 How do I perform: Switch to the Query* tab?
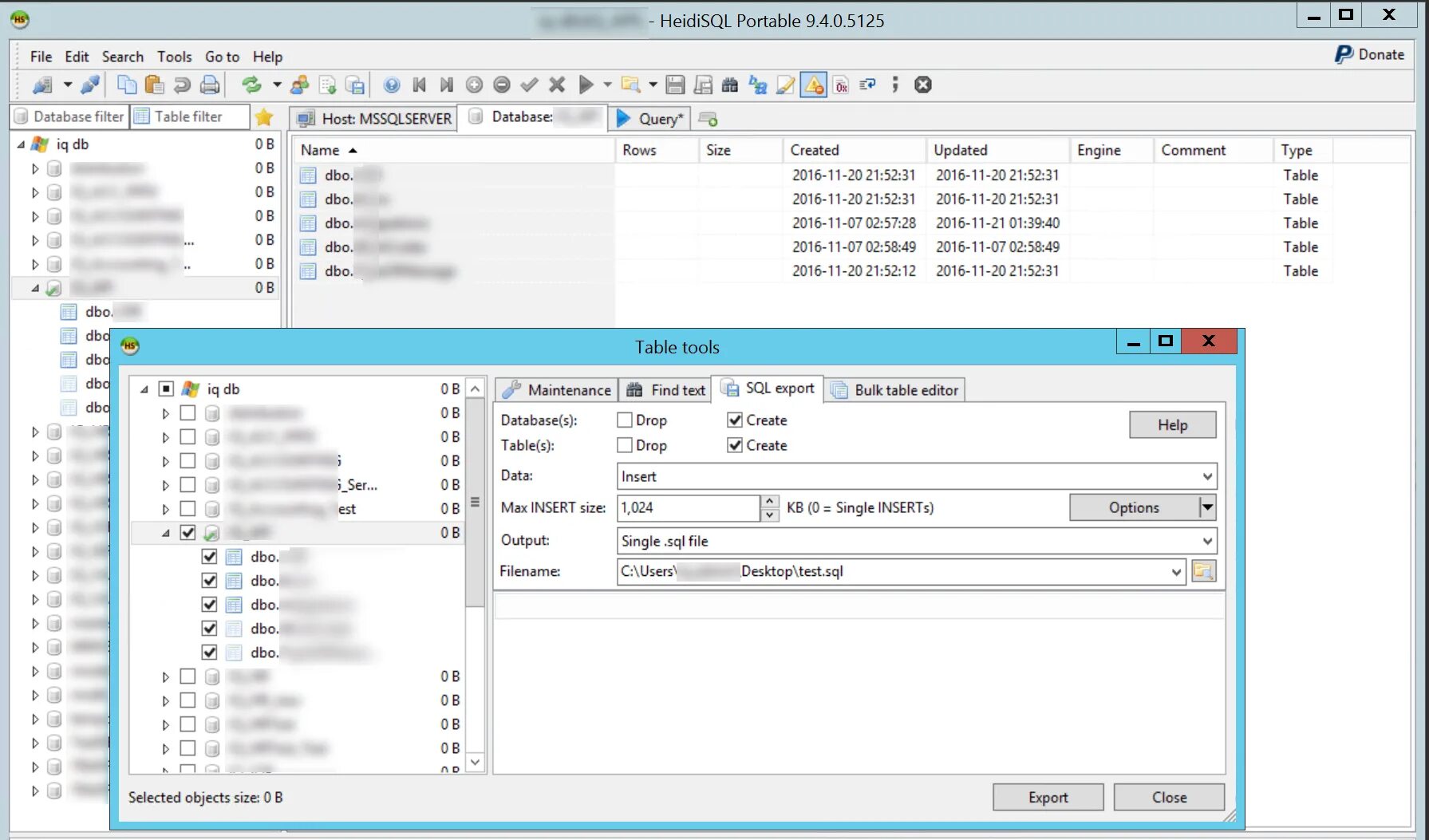pos(650,119)
